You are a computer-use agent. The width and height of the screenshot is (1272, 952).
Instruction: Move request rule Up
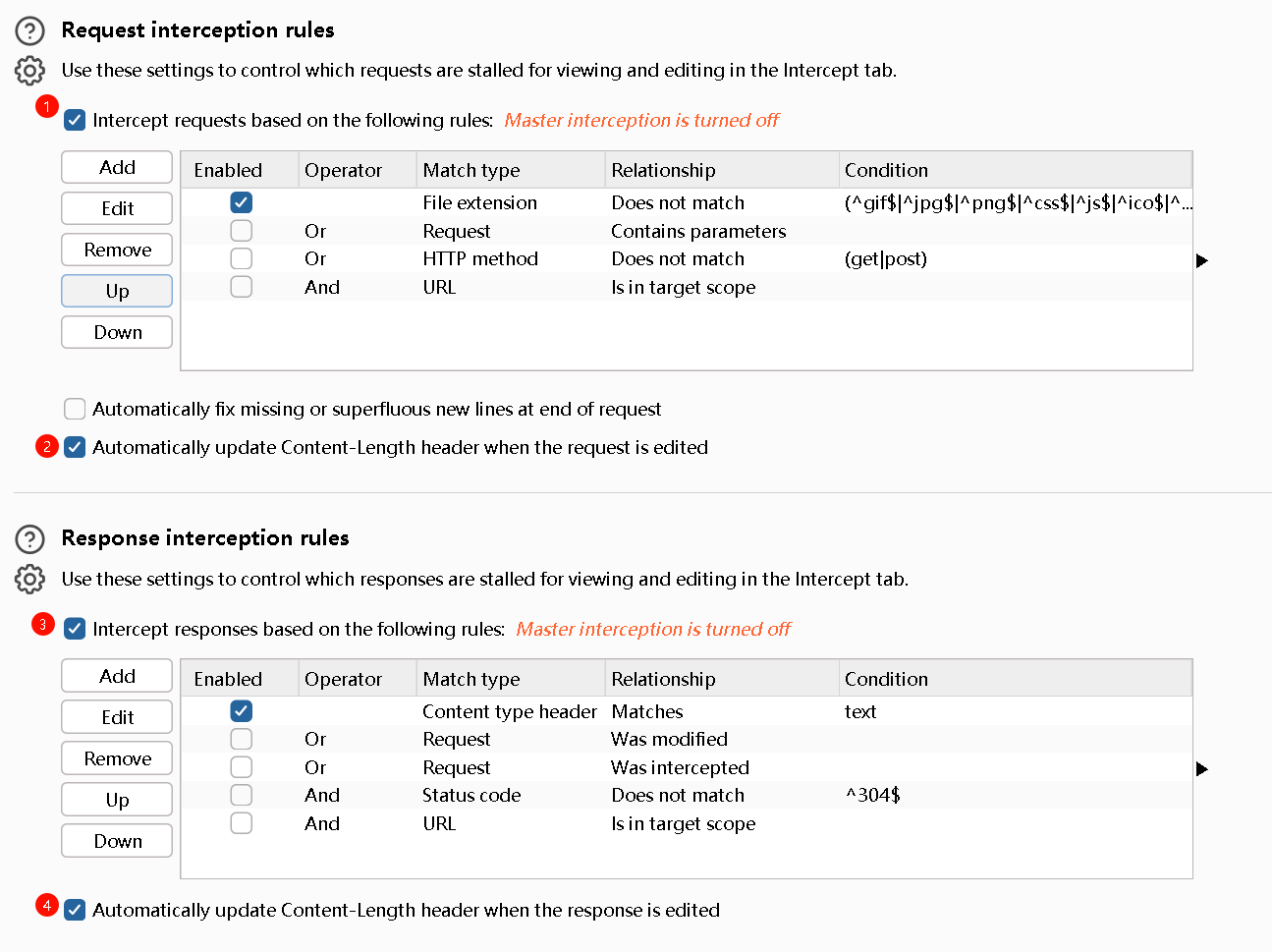pyautogui.click(x=117, y=291)
